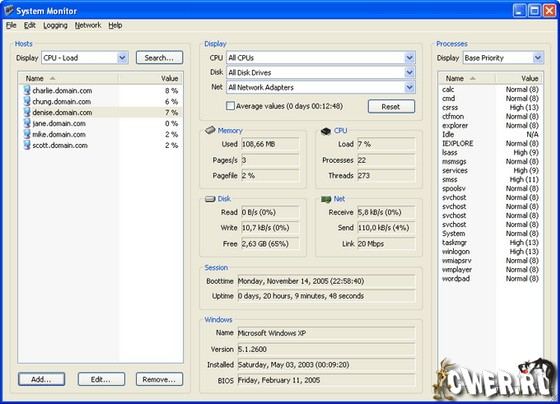Image resolution: width=560 pixels, height=404 pixels.
Task: Click System Monitor title bar app icon
Action: (x=9, y=10)
